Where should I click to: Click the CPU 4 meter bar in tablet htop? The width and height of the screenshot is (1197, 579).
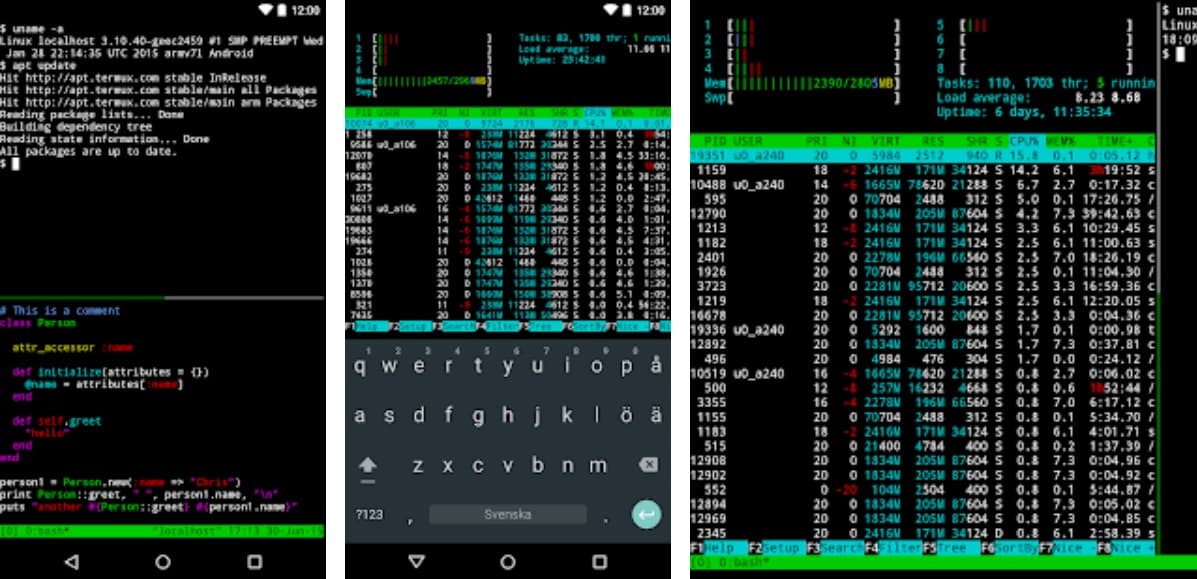(802, 69)
